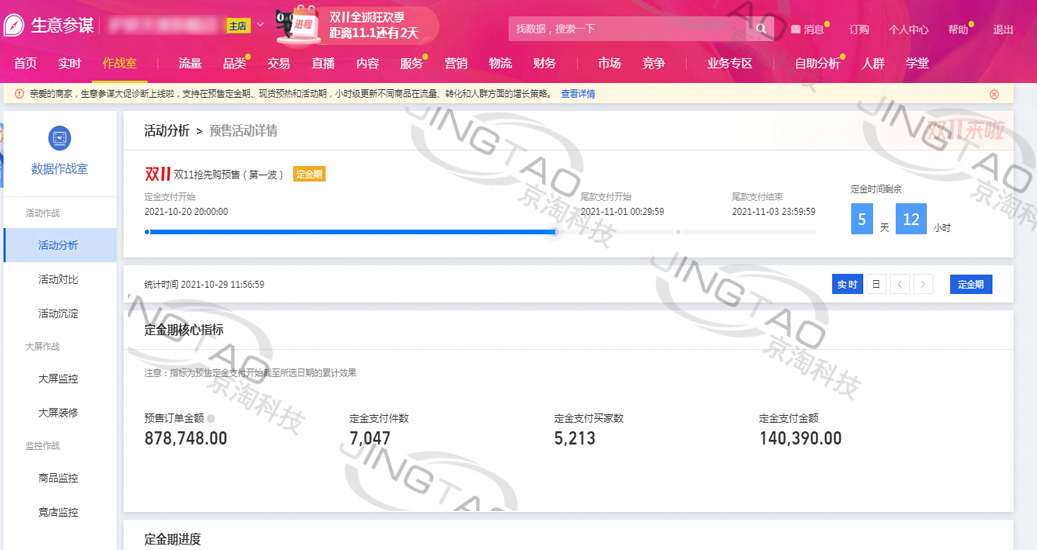The height and width of the screenshot is (550, 1037).
Task: Click the 尾款支付结束 timeline dot
Action: [678, 232]
